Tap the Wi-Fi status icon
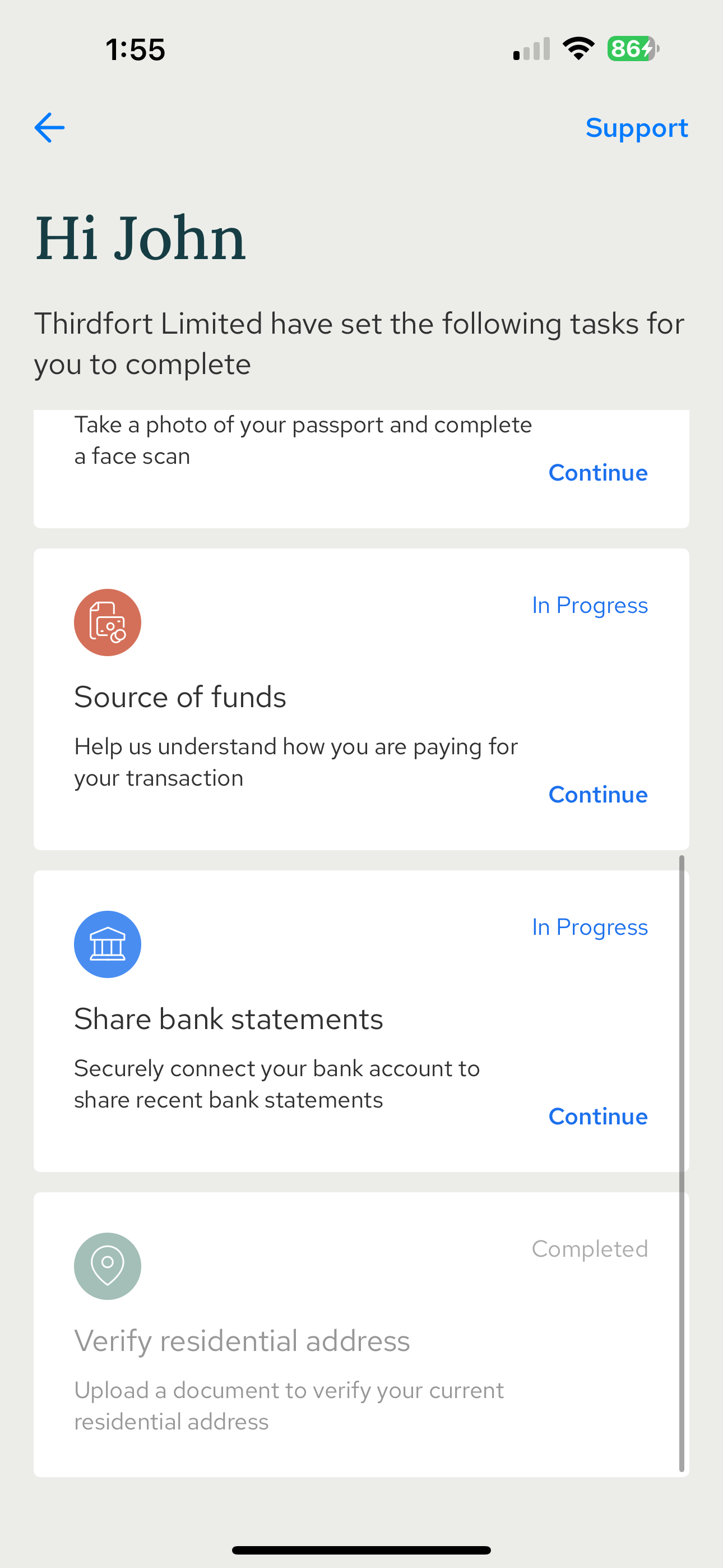The width and height of the screenshot is (723, 1568). 579,49
